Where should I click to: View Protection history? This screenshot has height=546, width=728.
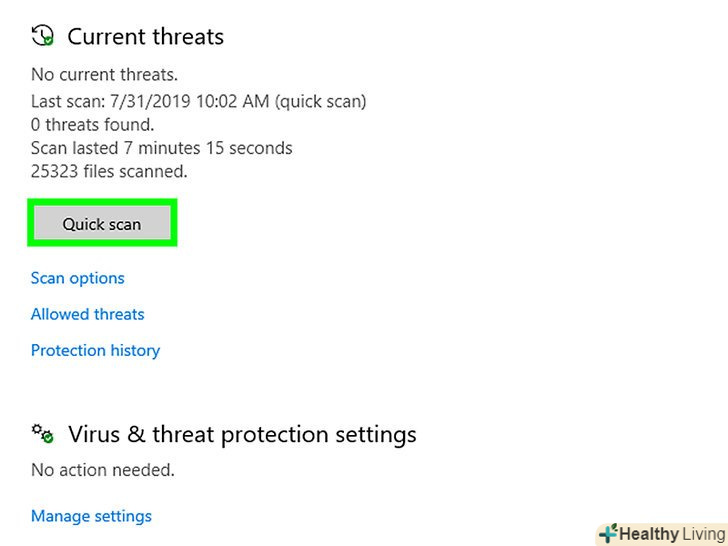click(95, 350)
